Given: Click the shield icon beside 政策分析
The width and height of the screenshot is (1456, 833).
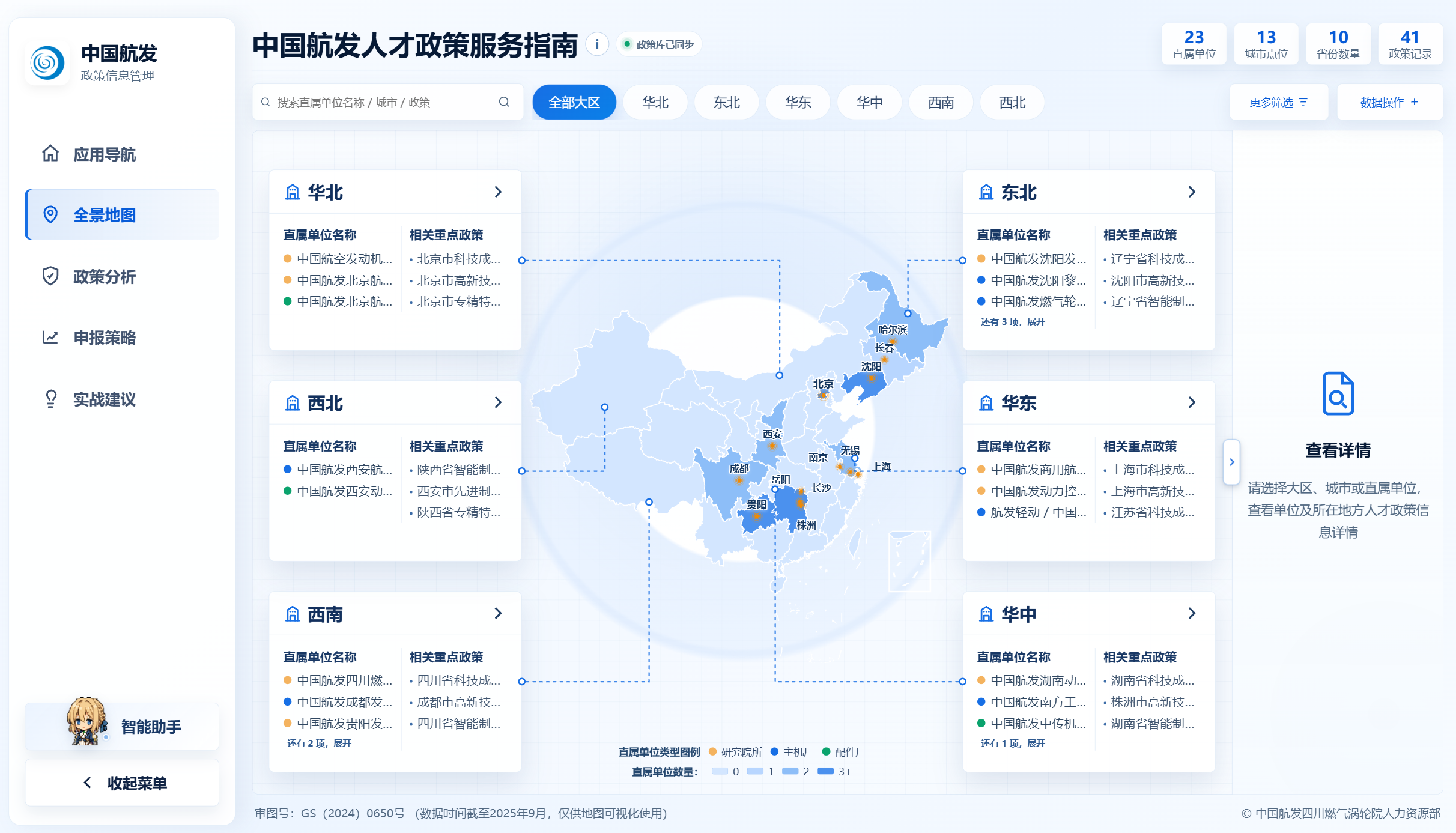Looking at the screenshot, I should click(50, 276).
